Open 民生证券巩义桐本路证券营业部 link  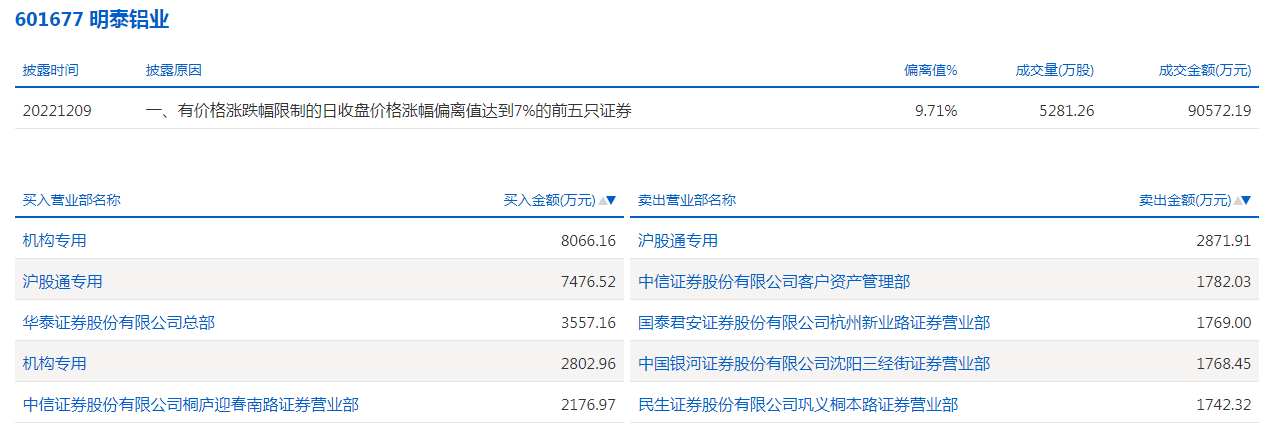pos(798,404)
